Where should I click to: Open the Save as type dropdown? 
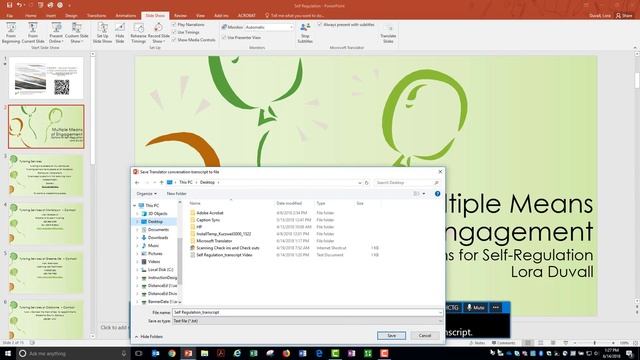[307, 321]
